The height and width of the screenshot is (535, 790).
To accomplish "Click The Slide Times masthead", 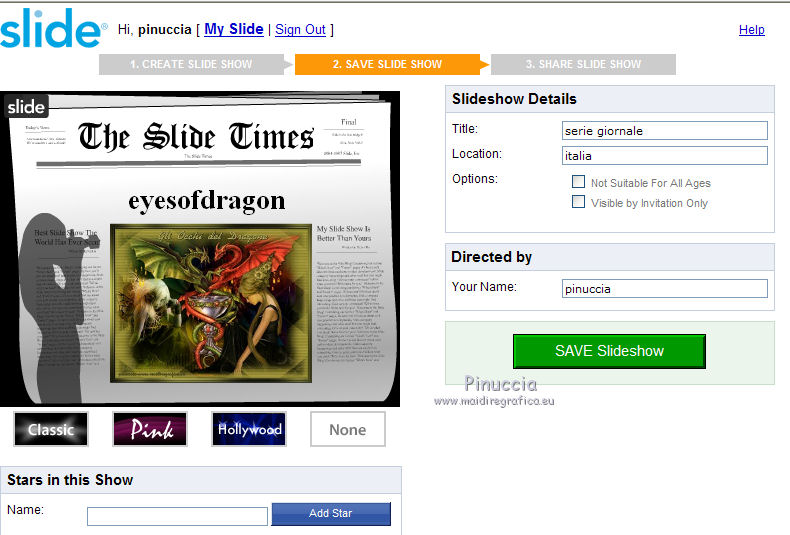I will click(196, 137).
